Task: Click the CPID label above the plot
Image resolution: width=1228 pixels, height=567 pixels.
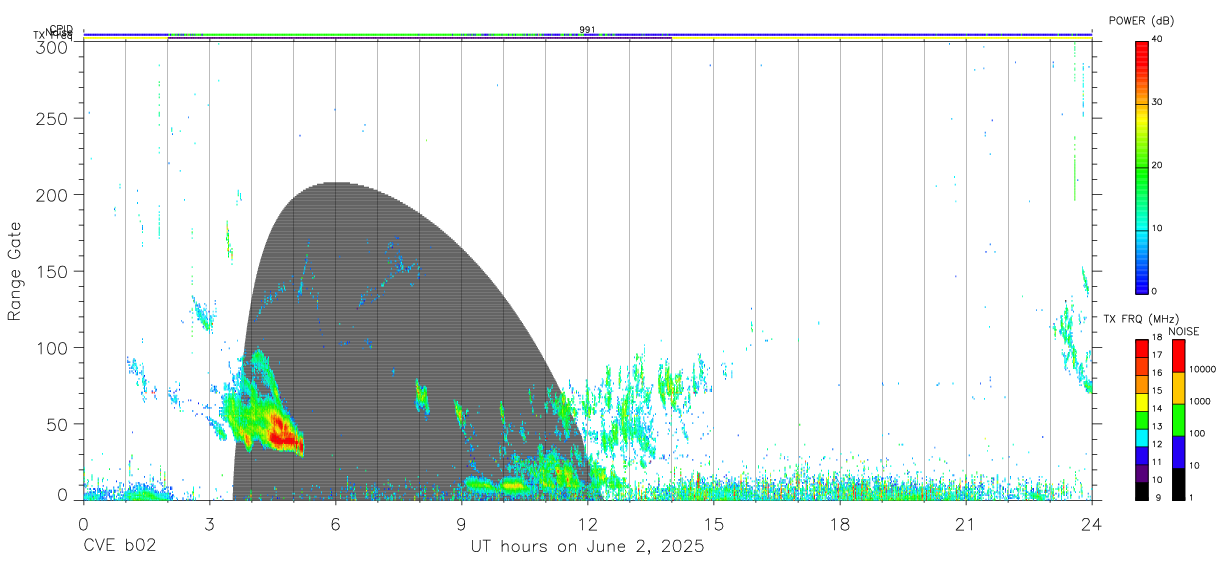Action: pos(61,29)
